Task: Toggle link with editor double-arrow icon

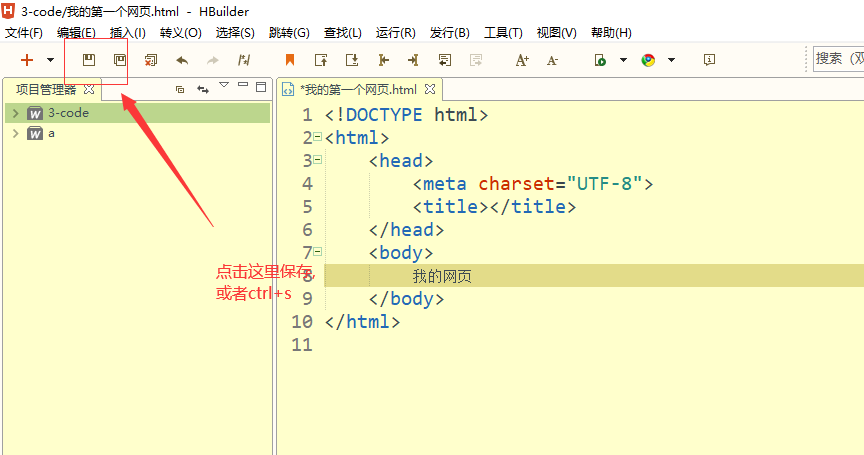Action: (x=203, y=89)
